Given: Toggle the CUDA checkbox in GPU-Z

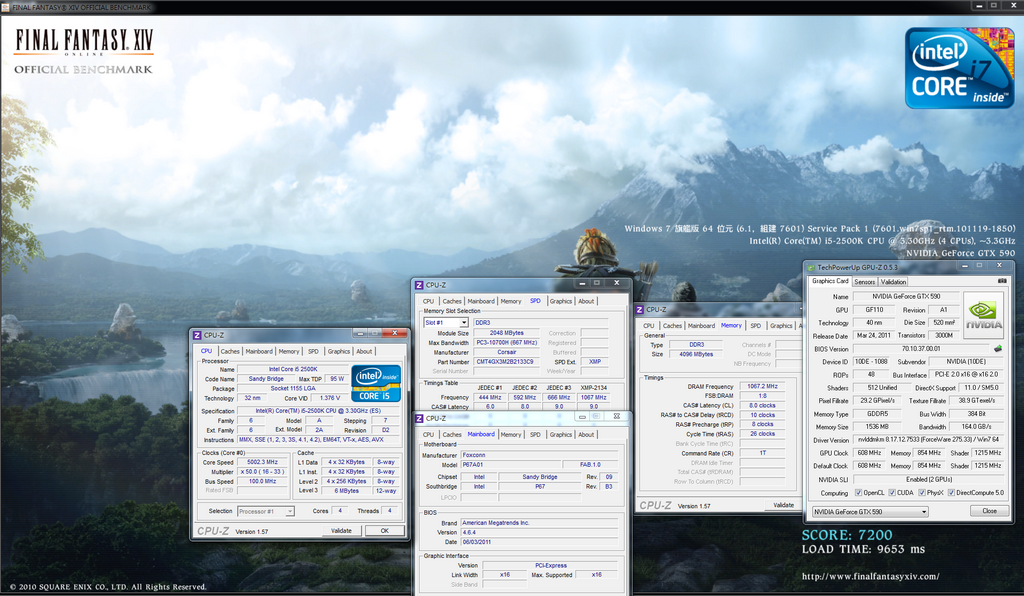Looking at the screenshot, I should tap(892, 493).
